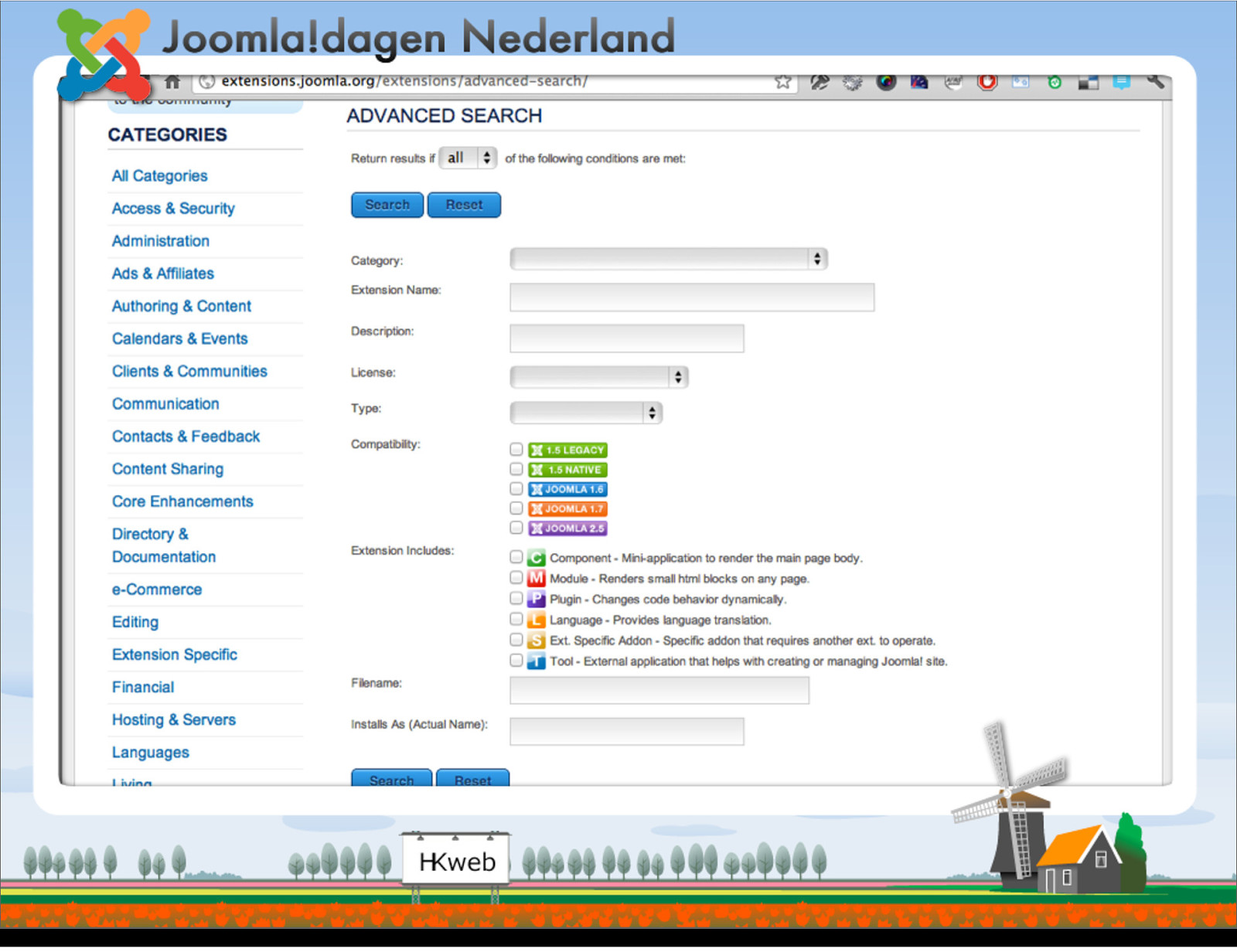This screenshot has width=1237, height=952.
Task: Click the 1.5 Legacy compatibility badge
Action: click(567, 450)
